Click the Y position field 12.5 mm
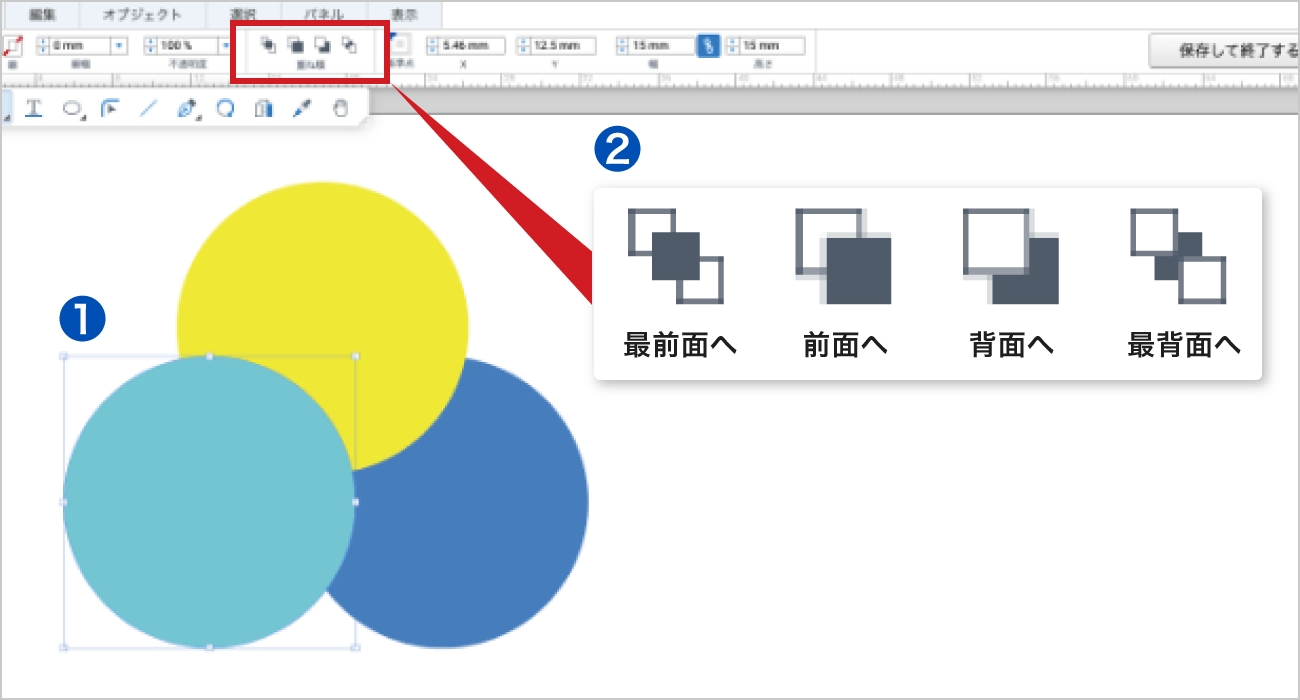This screenshot has width=1300, height=700. pyautogui.click(x=563, y=46)
